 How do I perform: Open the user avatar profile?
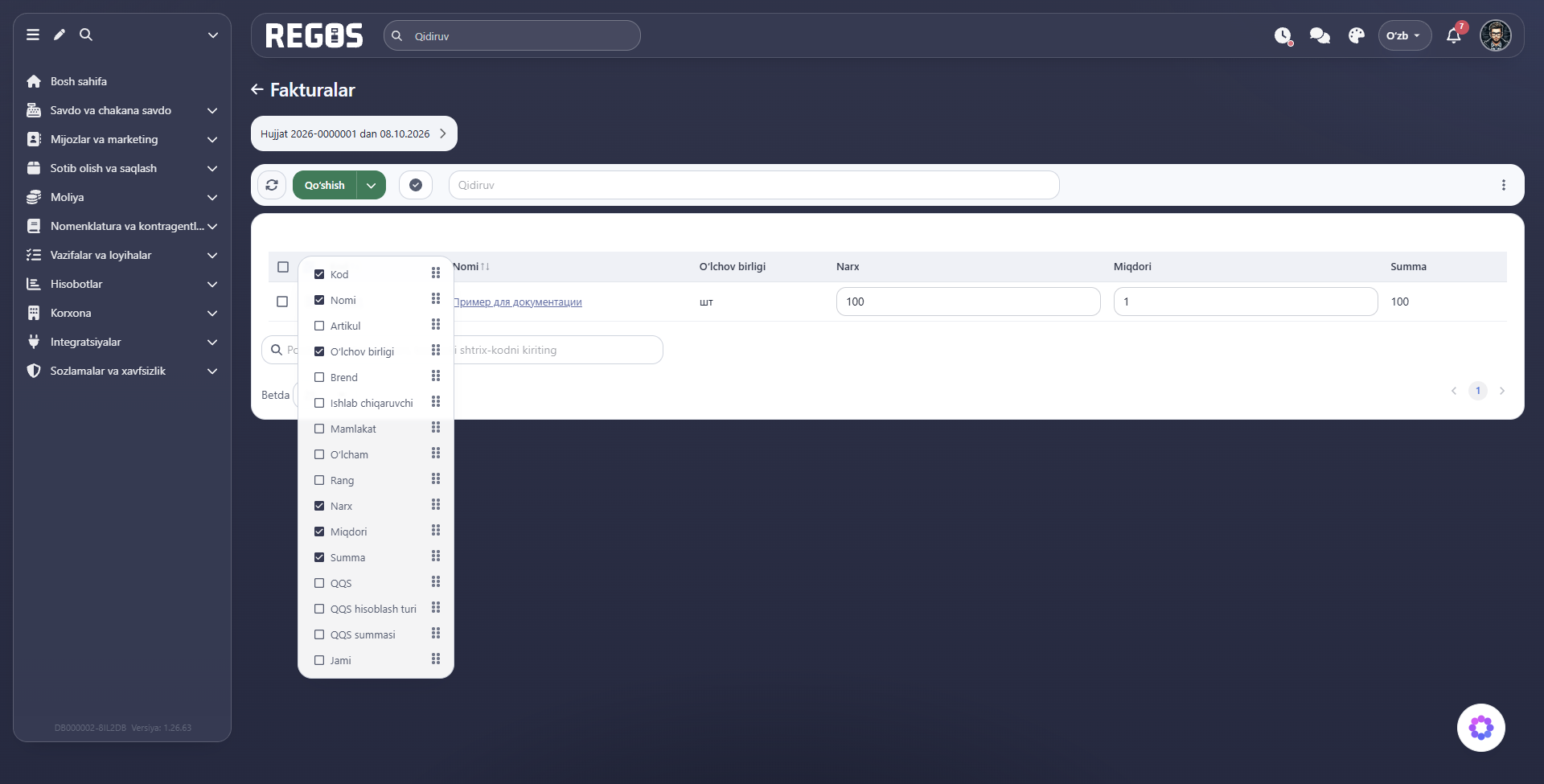[1496, 35]
